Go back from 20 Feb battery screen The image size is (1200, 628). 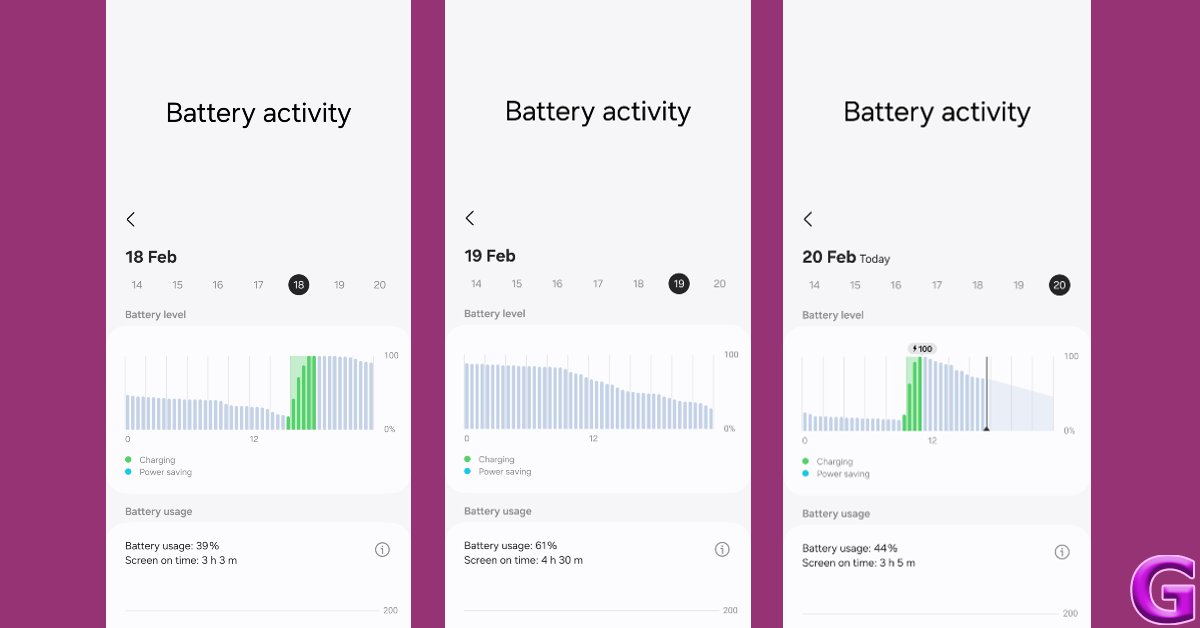click(x=808, y=219)
